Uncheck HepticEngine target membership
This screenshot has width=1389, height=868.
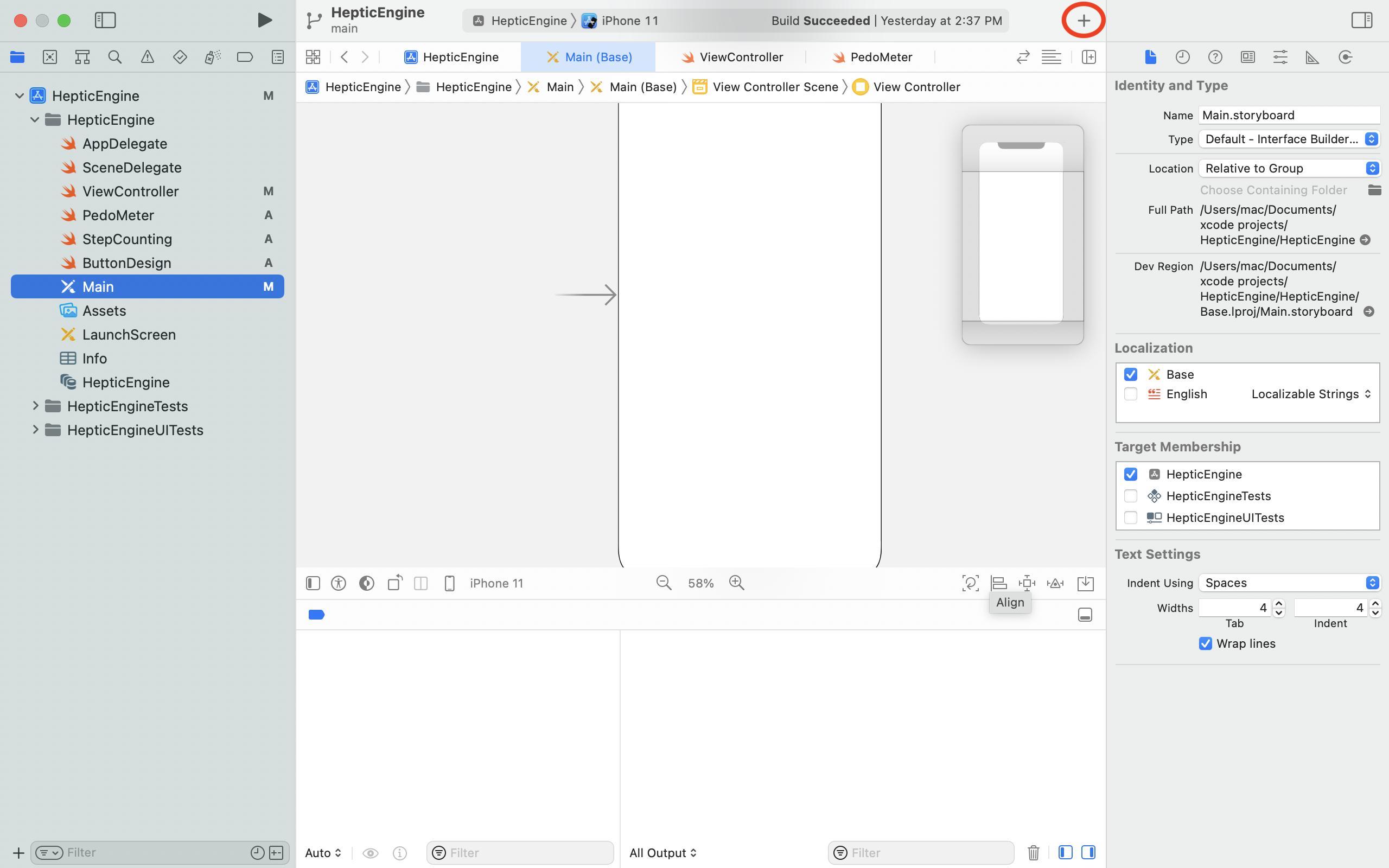pyautogui.click(x=1130, y=474)
